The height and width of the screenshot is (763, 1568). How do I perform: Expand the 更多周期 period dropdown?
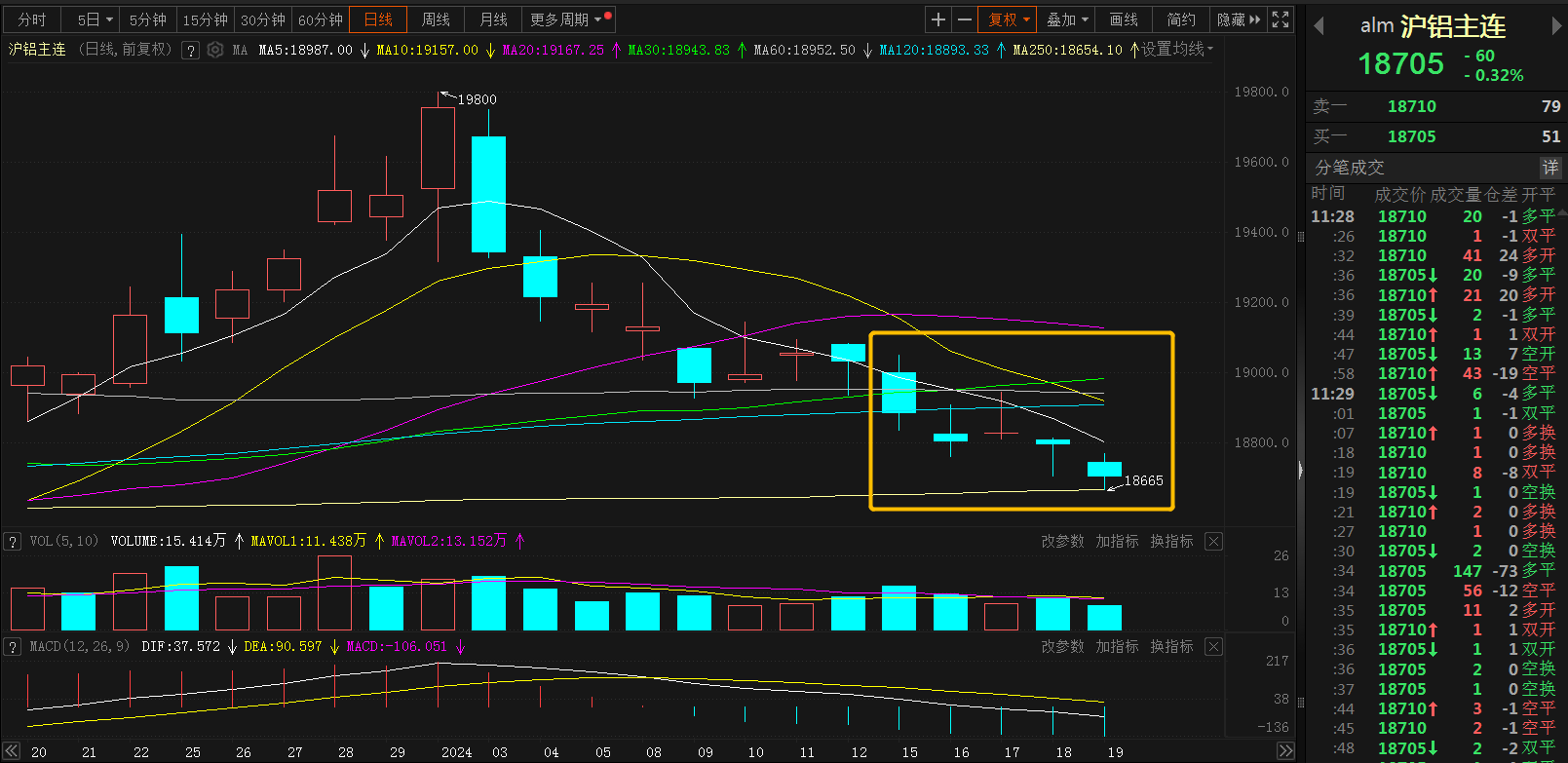pyautogui.click(x=565, y=19)
